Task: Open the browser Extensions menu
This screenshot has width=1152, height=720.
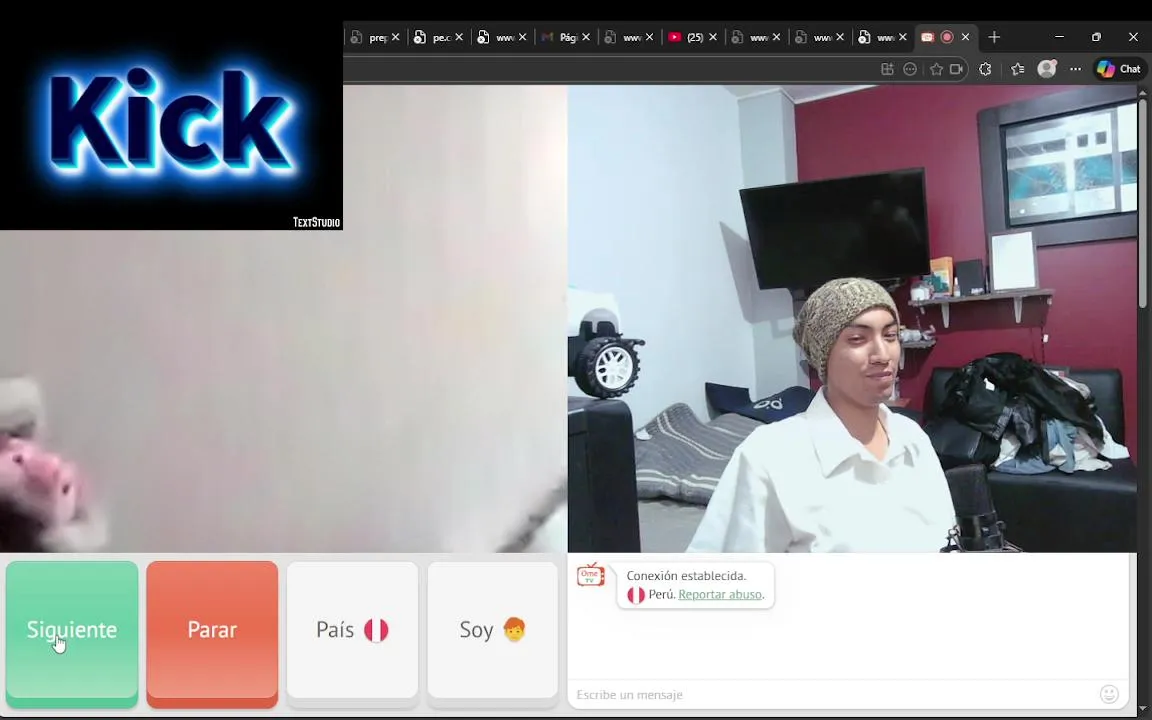Action: [985, 69]
